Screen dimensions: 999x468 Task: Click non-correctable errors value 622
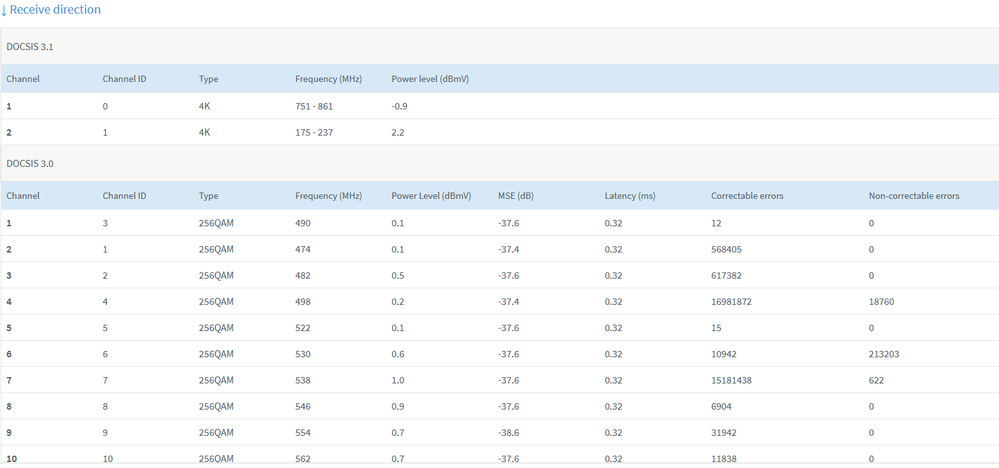(x=876, y=380)
